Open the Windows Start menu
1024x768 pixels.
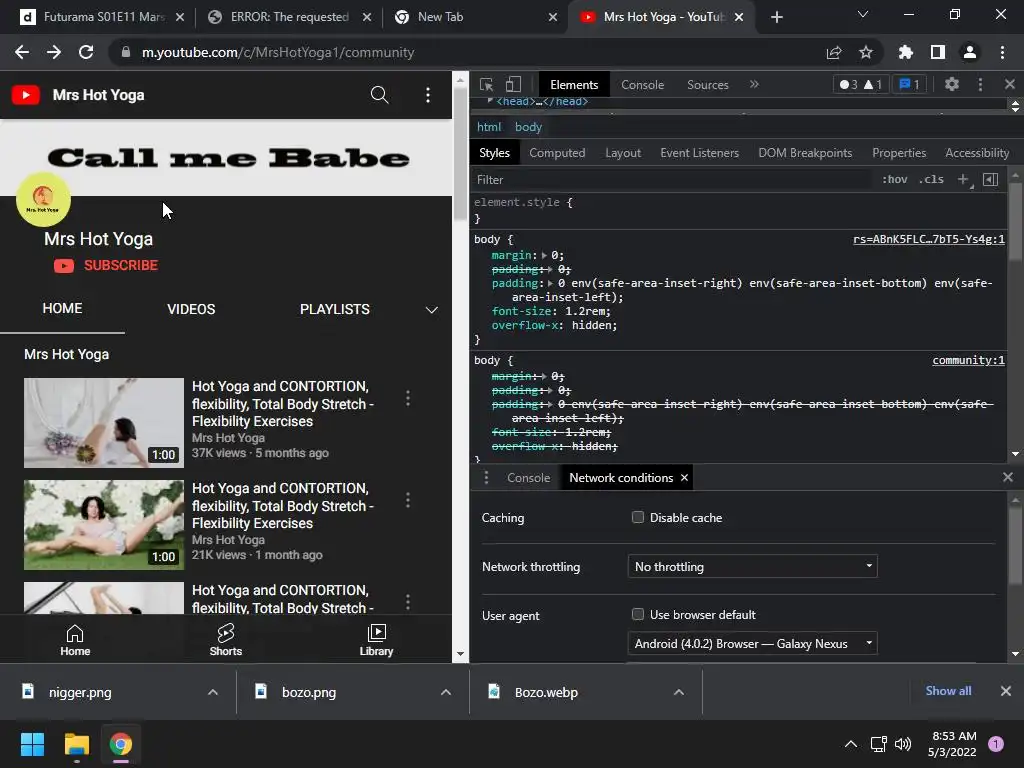click(32, 744)
